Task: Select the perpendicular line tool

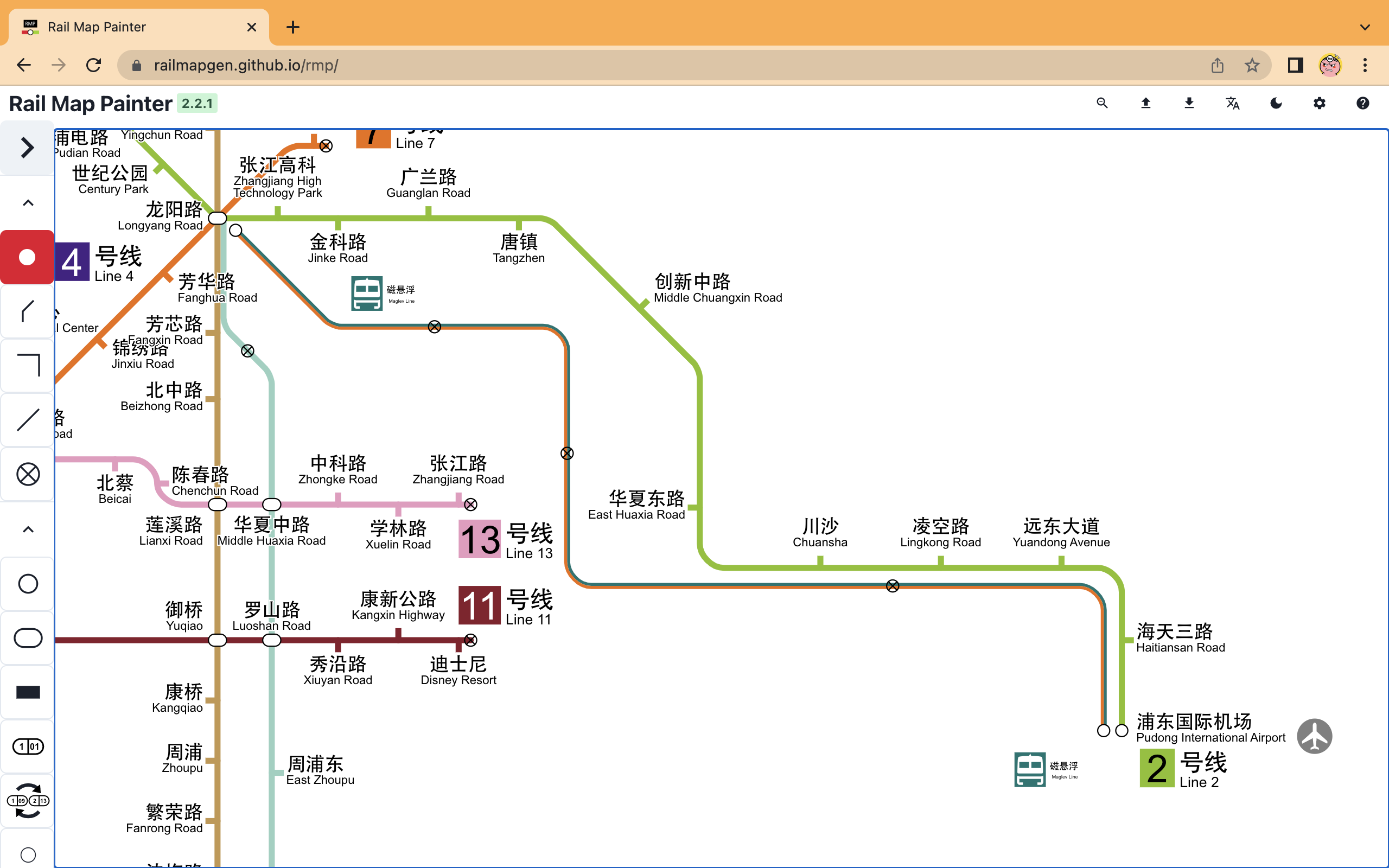Action: (x=27, y=365)
